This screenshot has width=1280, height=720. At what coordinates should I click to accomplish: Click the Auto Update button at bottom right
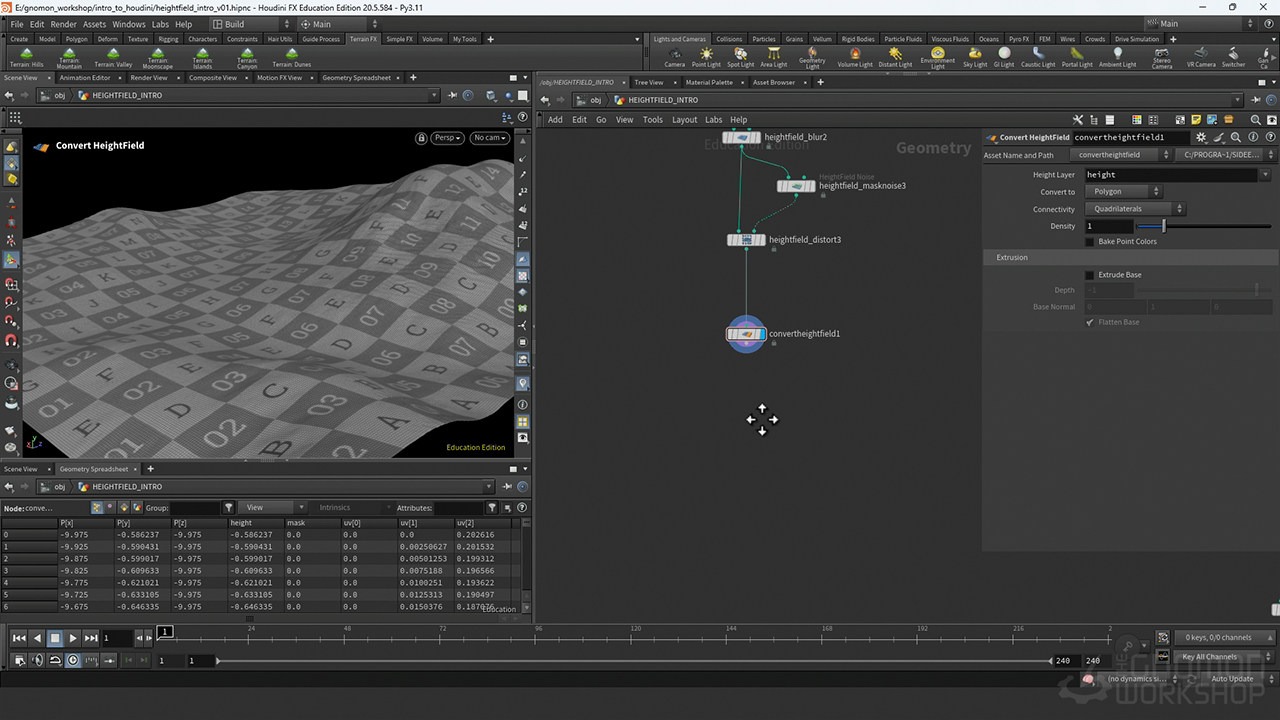pyautogui.click(x=1231, y=678)
